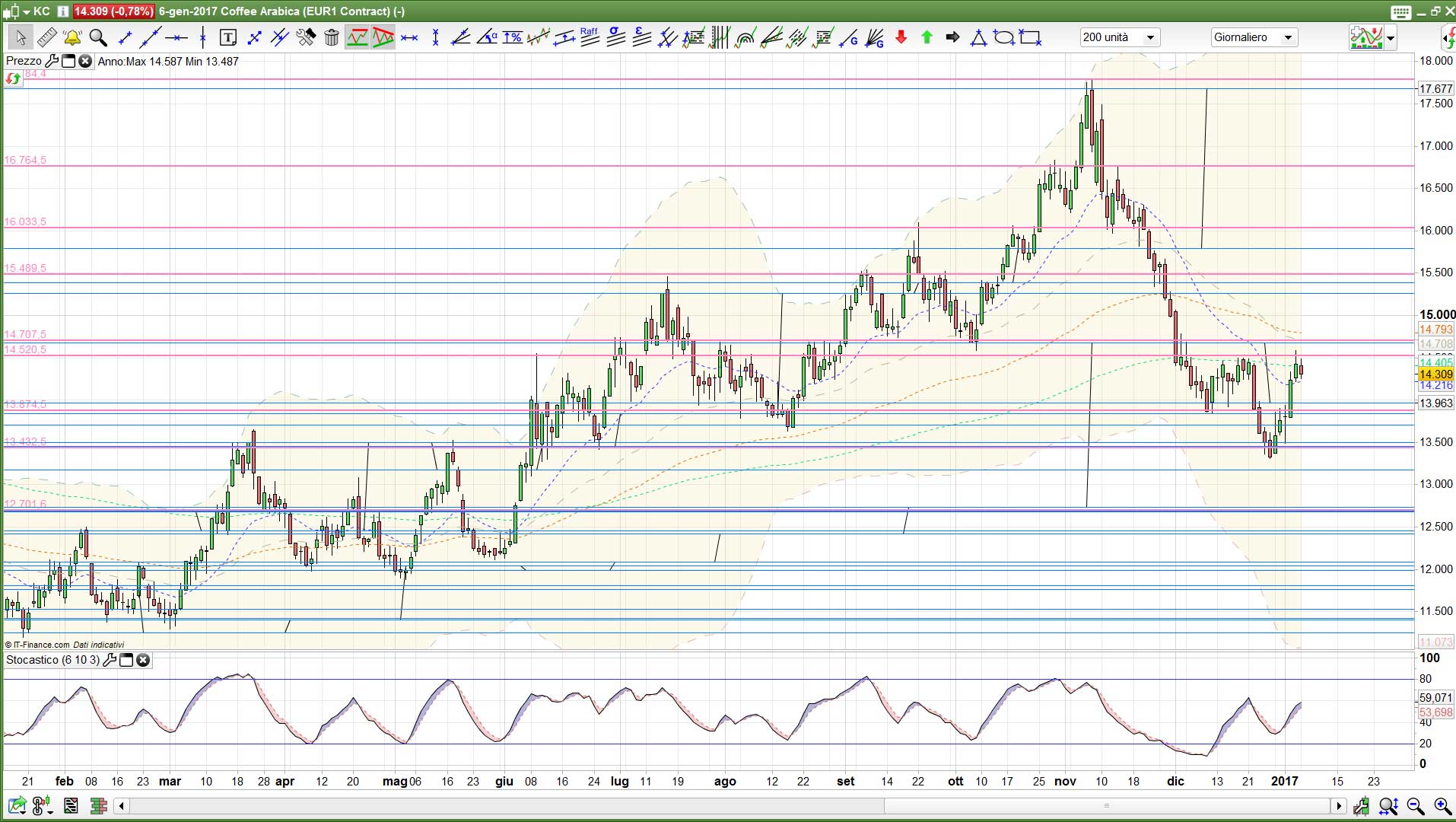Insert a black right arrow marker

[x=953, y=37]
